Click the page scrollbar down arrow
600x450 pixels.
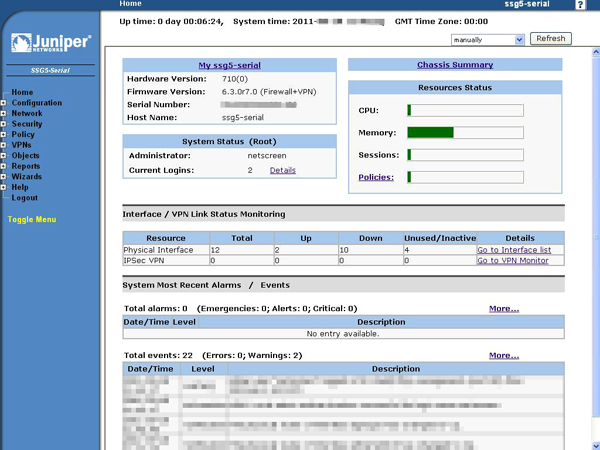[596, 446]
